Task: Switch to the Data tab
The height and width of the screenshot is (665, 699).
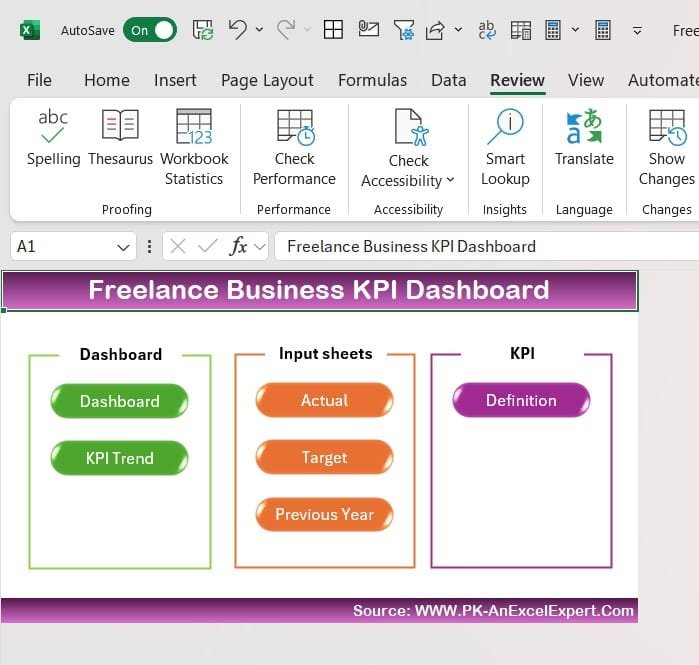Action: tap(448, 80)
